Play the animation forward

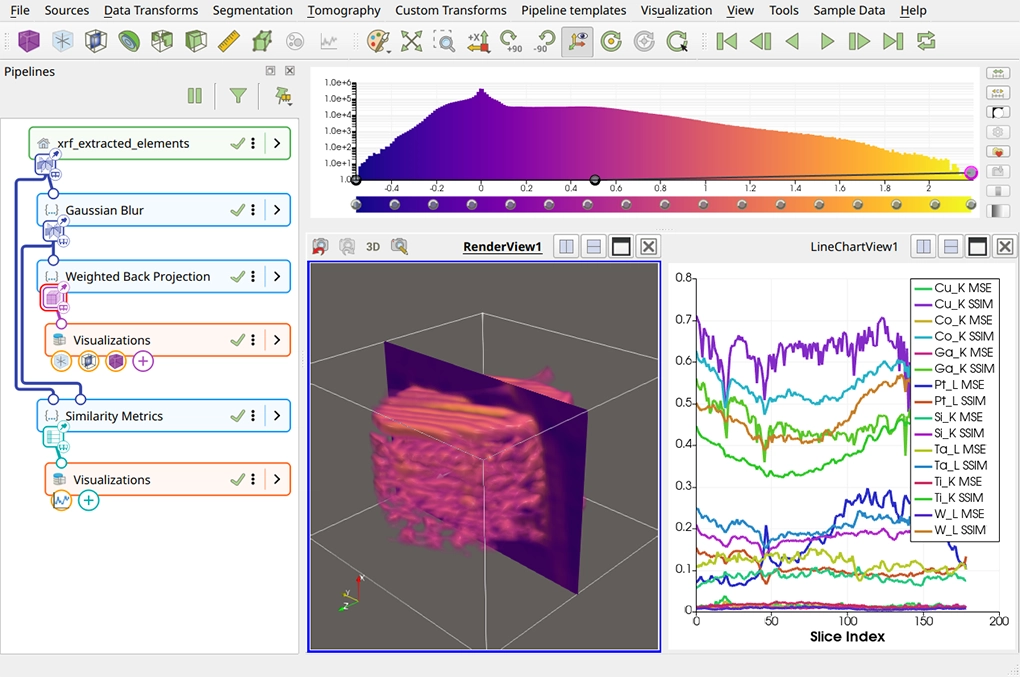coord(827,41)
